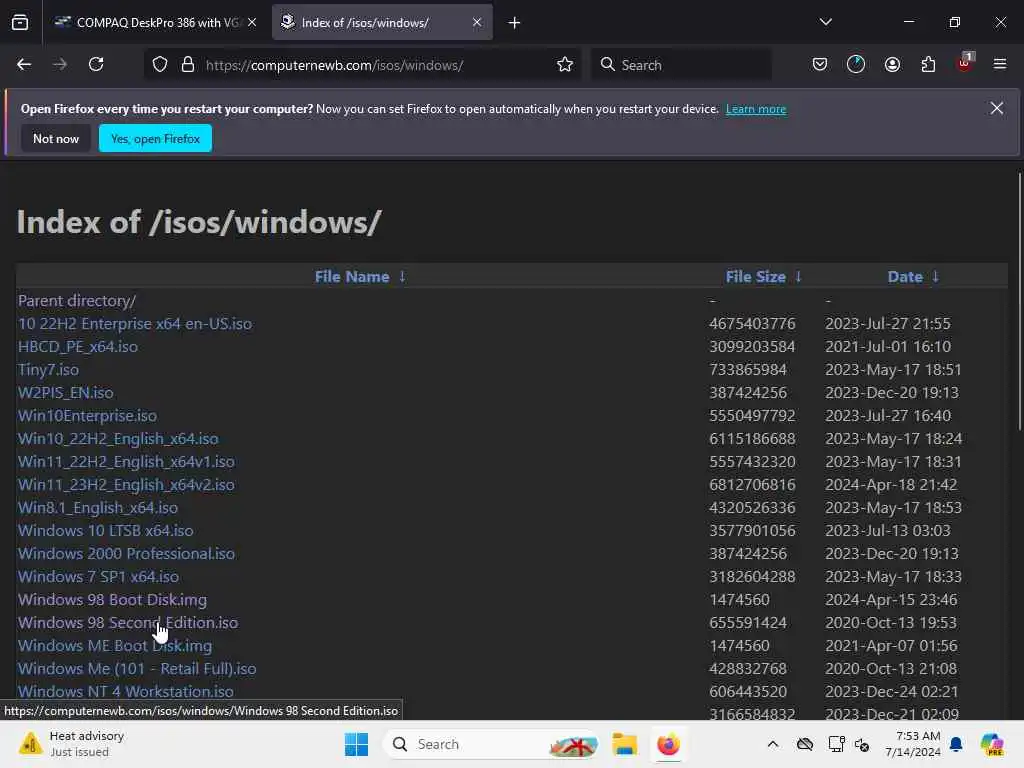Image resolution: width=1024 pixels, height=768 pixels.
Task: Open Windows 98 Second Edition.iso link
Action: pyautogui.click(x=128, y=622)
